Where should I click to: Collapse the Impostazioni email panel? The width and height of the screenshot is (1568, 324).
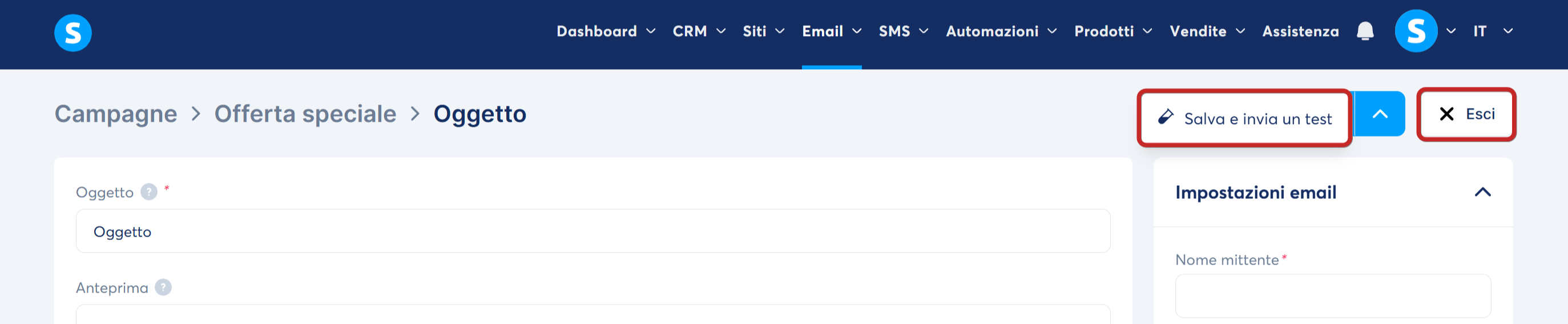coord(1482,193)
